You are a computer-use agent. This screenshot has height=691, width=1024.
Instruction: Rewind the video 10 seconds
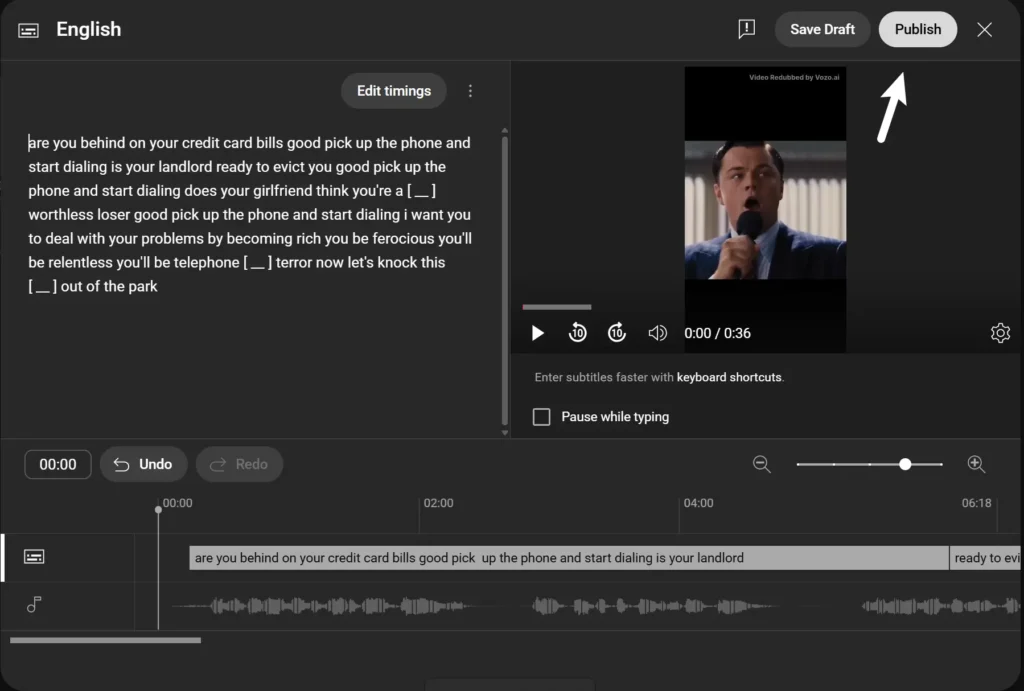pyautogui.click(x=577, y=332)
